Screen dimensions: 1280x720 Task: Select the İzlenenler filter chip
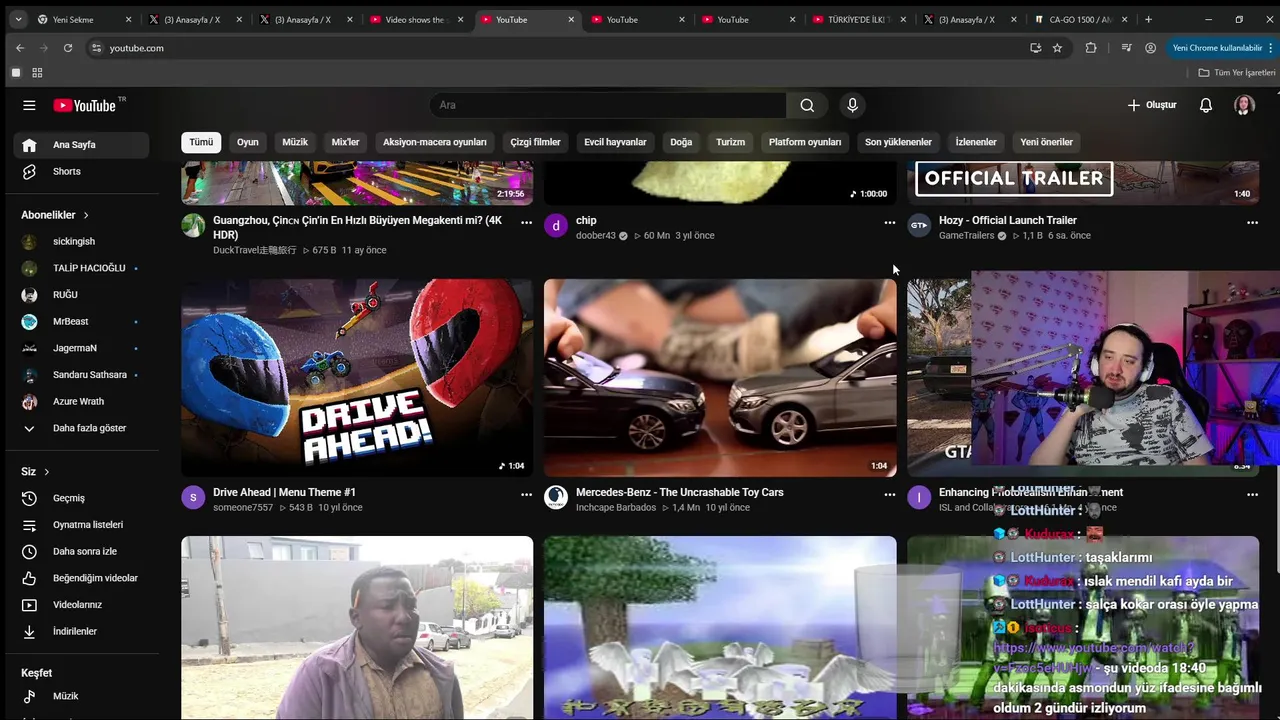976,142
